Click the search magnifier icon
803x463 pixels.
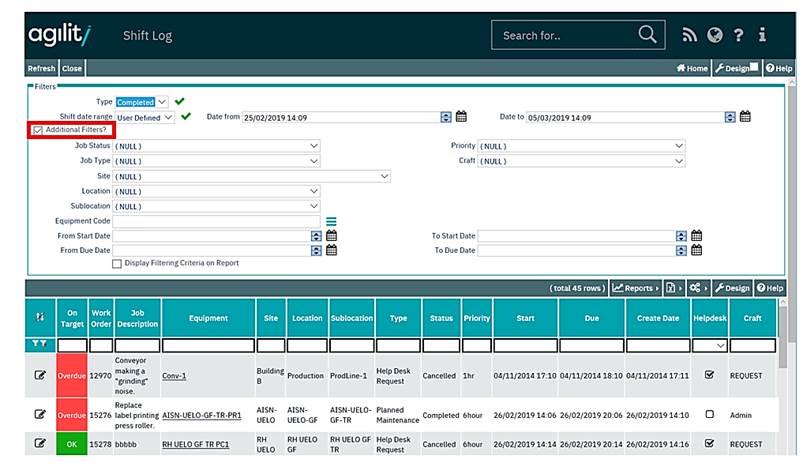tap(647, 35)
